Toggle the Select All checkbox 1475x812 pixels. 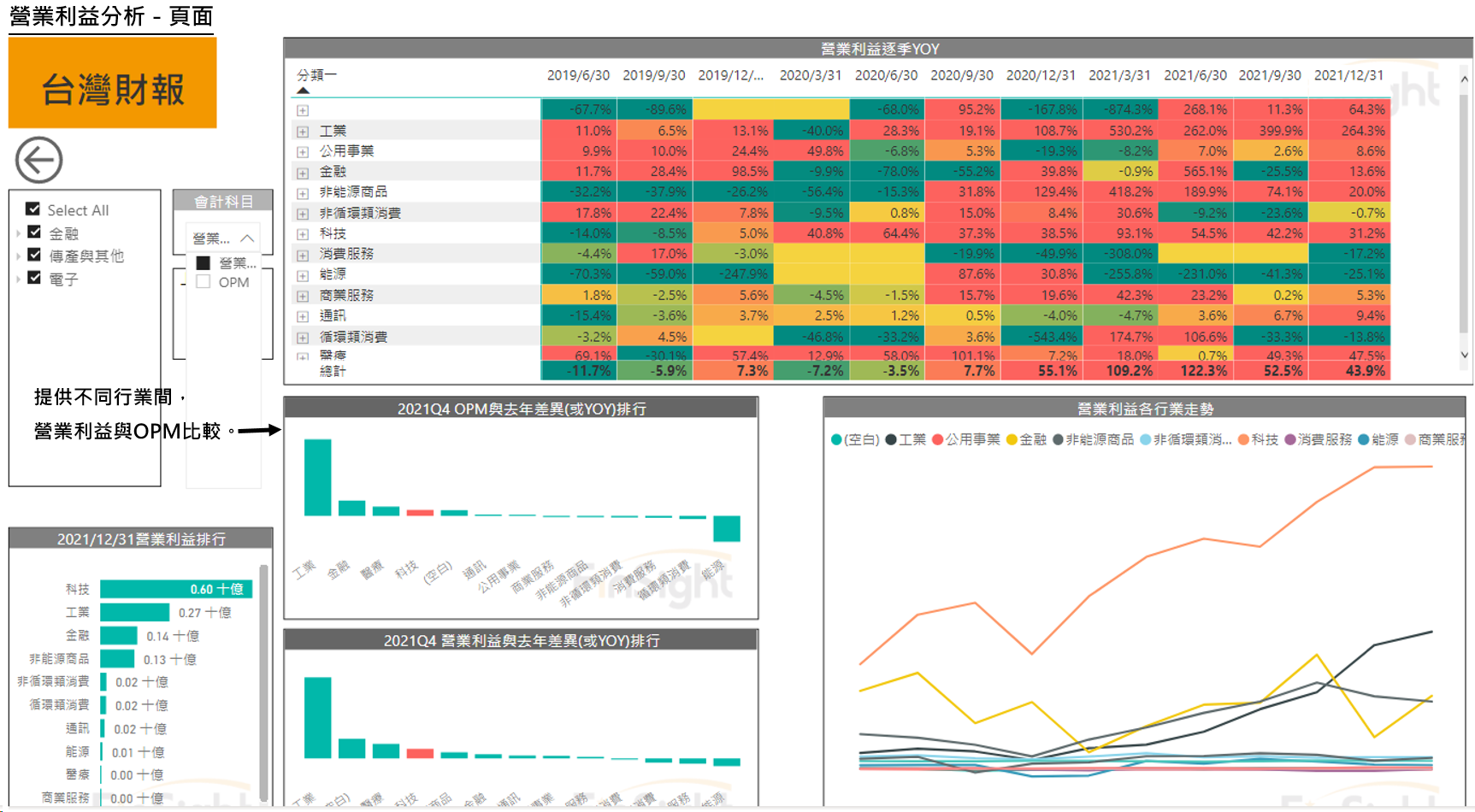[33, 209]
